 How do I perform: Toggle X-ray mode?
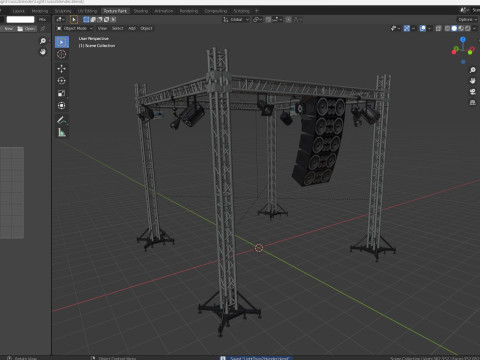click(x=438, y=28)
